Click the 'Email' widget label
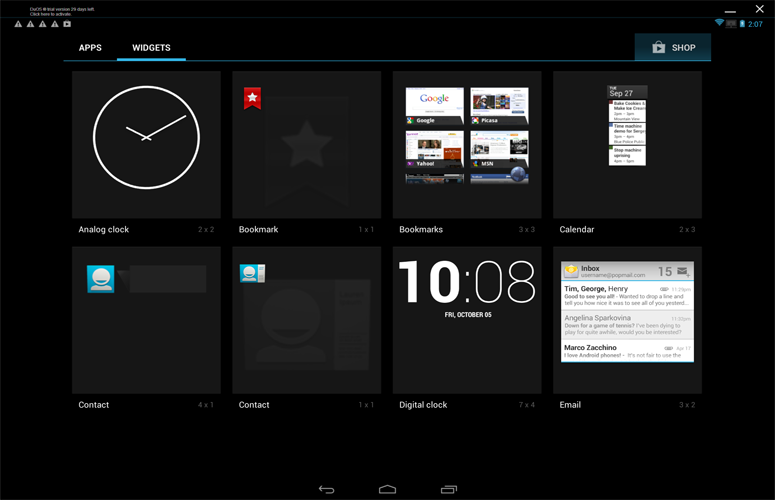 tap(570, 405)
